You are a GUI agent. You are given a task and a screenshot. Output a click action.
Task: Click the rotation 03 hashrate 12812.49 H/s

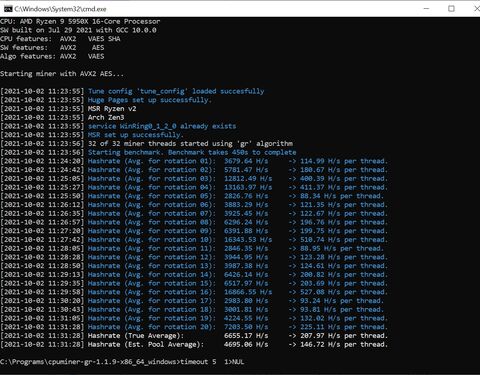click(248, 178)
